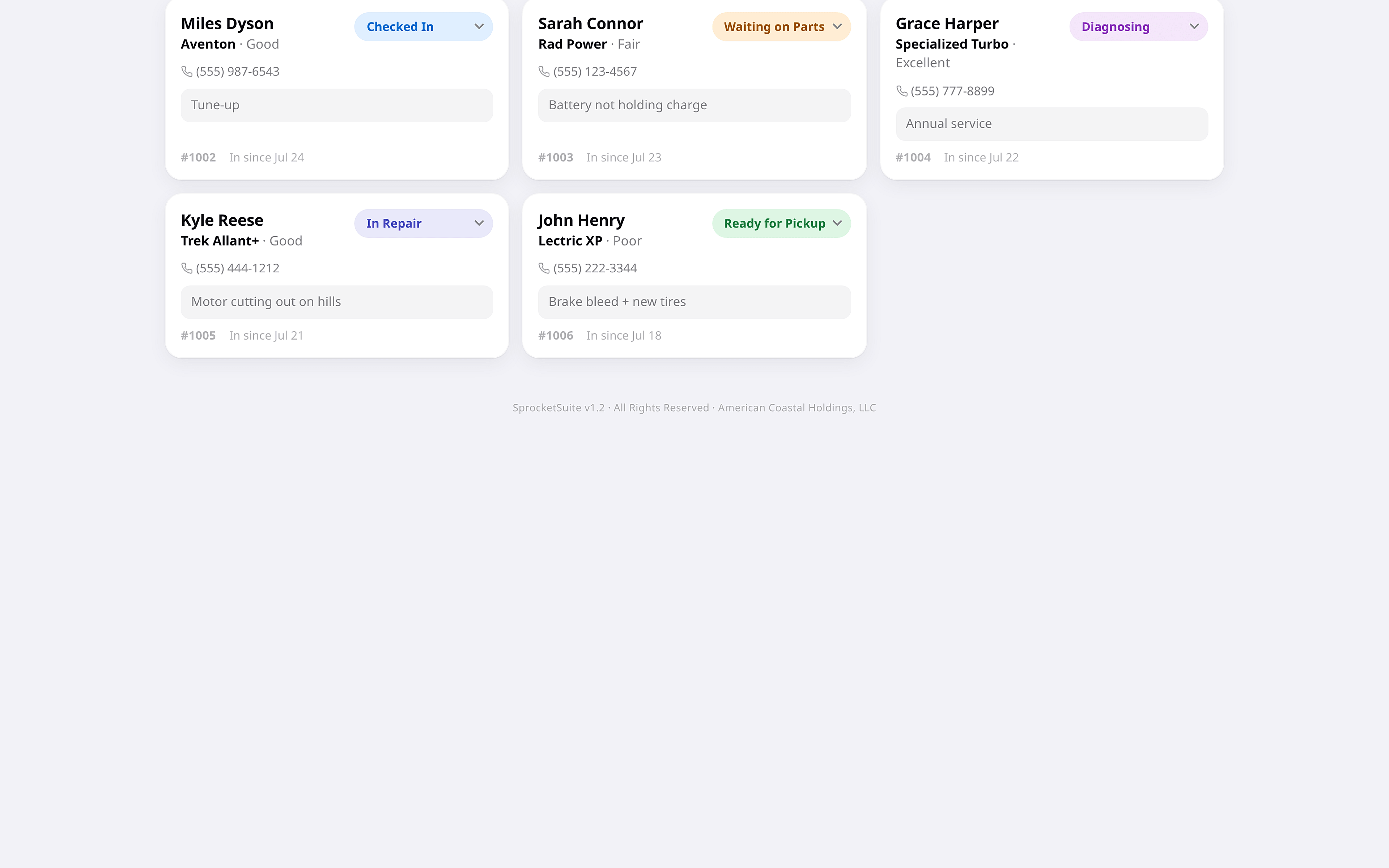Click the phone number (555) 123-4567
This screenshot has width=1389, height=868.
coord(595,71)
